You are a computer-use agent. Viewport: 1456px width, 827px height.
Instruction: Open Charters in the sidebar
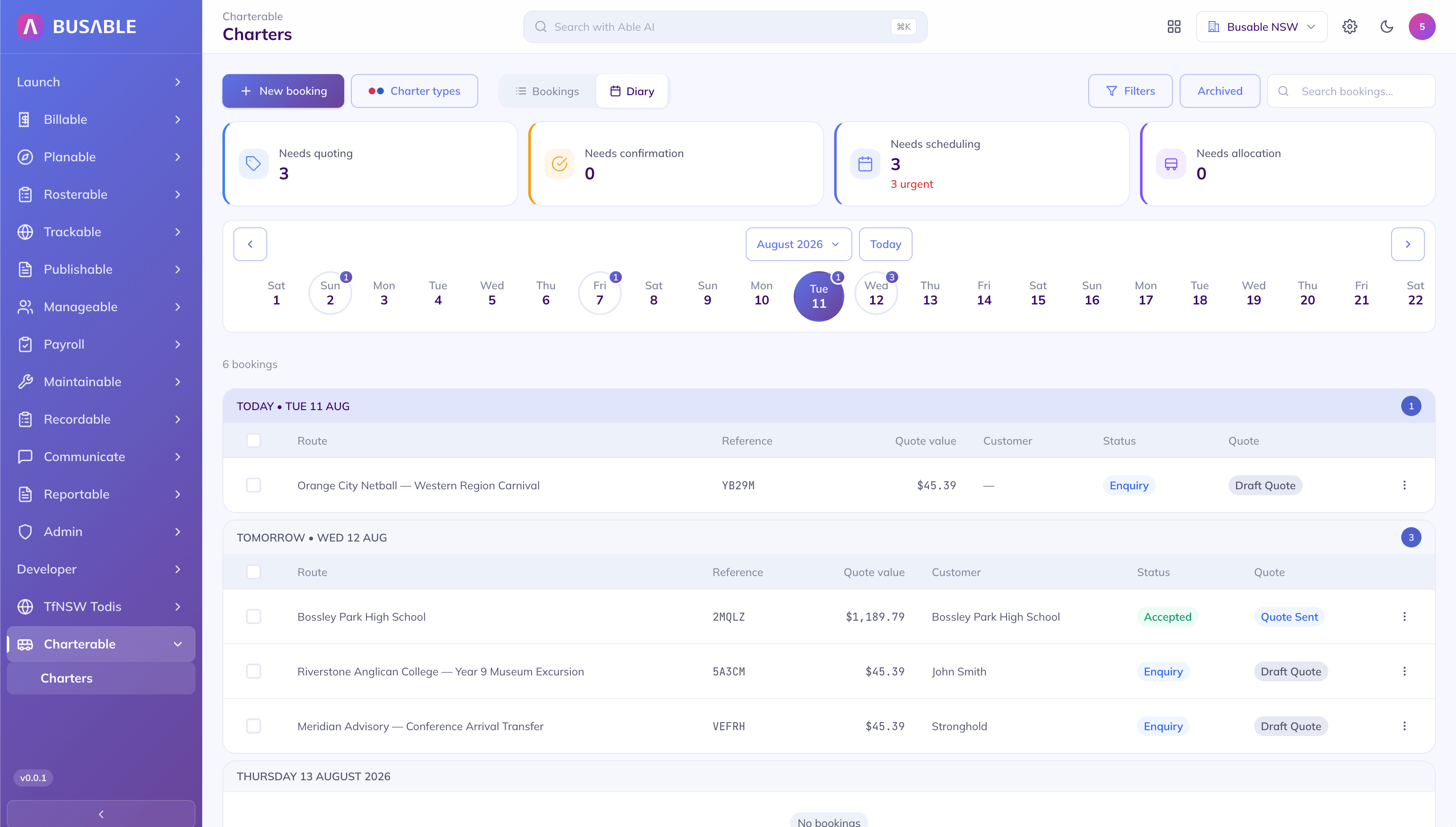pyautogui.click(x=101, y=678)
